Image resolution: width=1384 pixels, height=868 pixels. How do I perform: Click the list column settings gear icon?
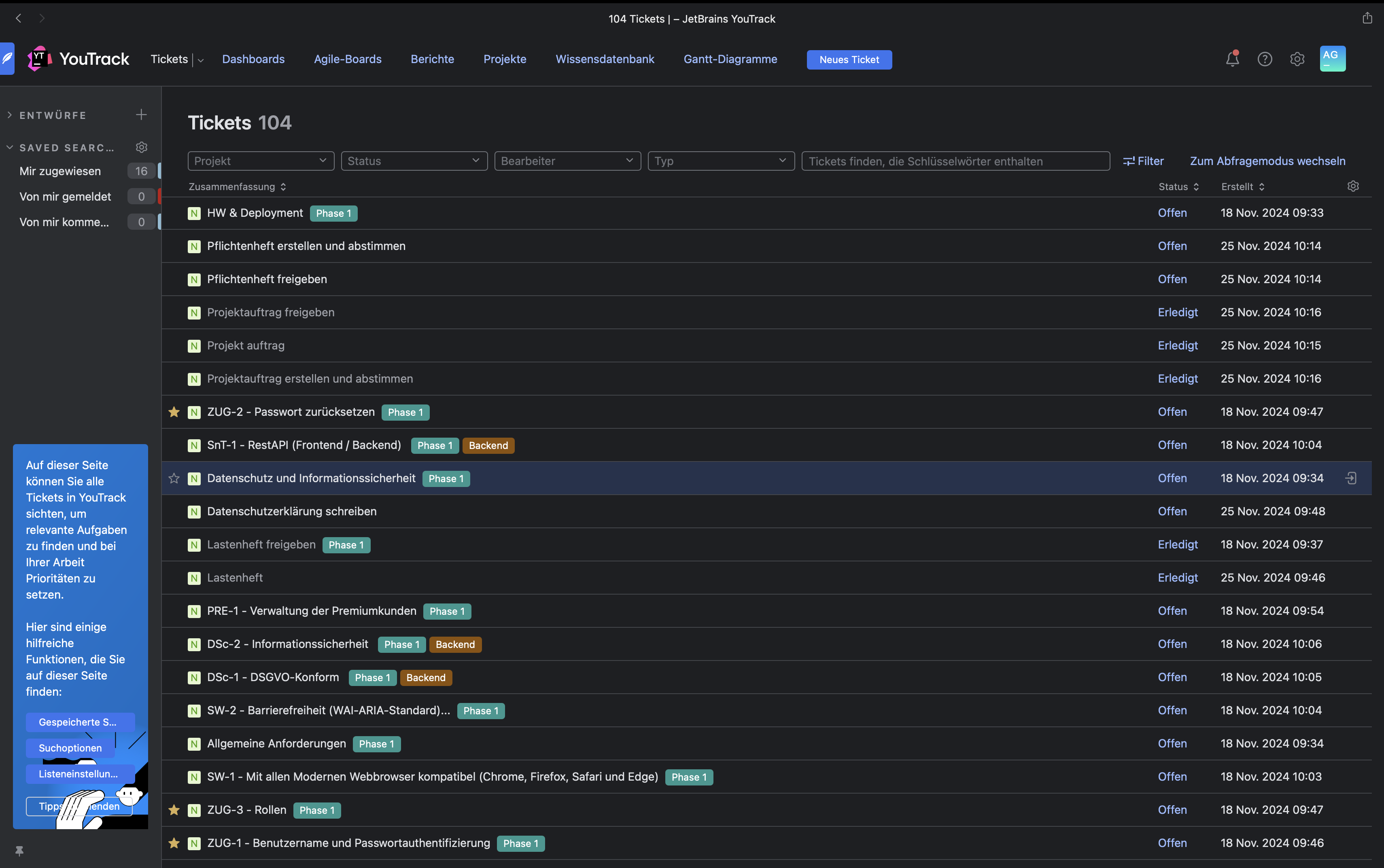coord(1353,186)
